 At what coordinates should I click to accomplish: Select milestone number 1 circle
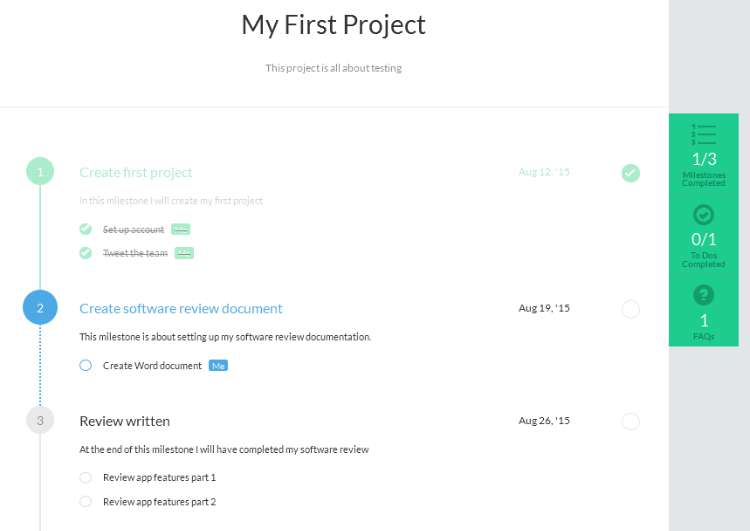[x=40, y=171]
